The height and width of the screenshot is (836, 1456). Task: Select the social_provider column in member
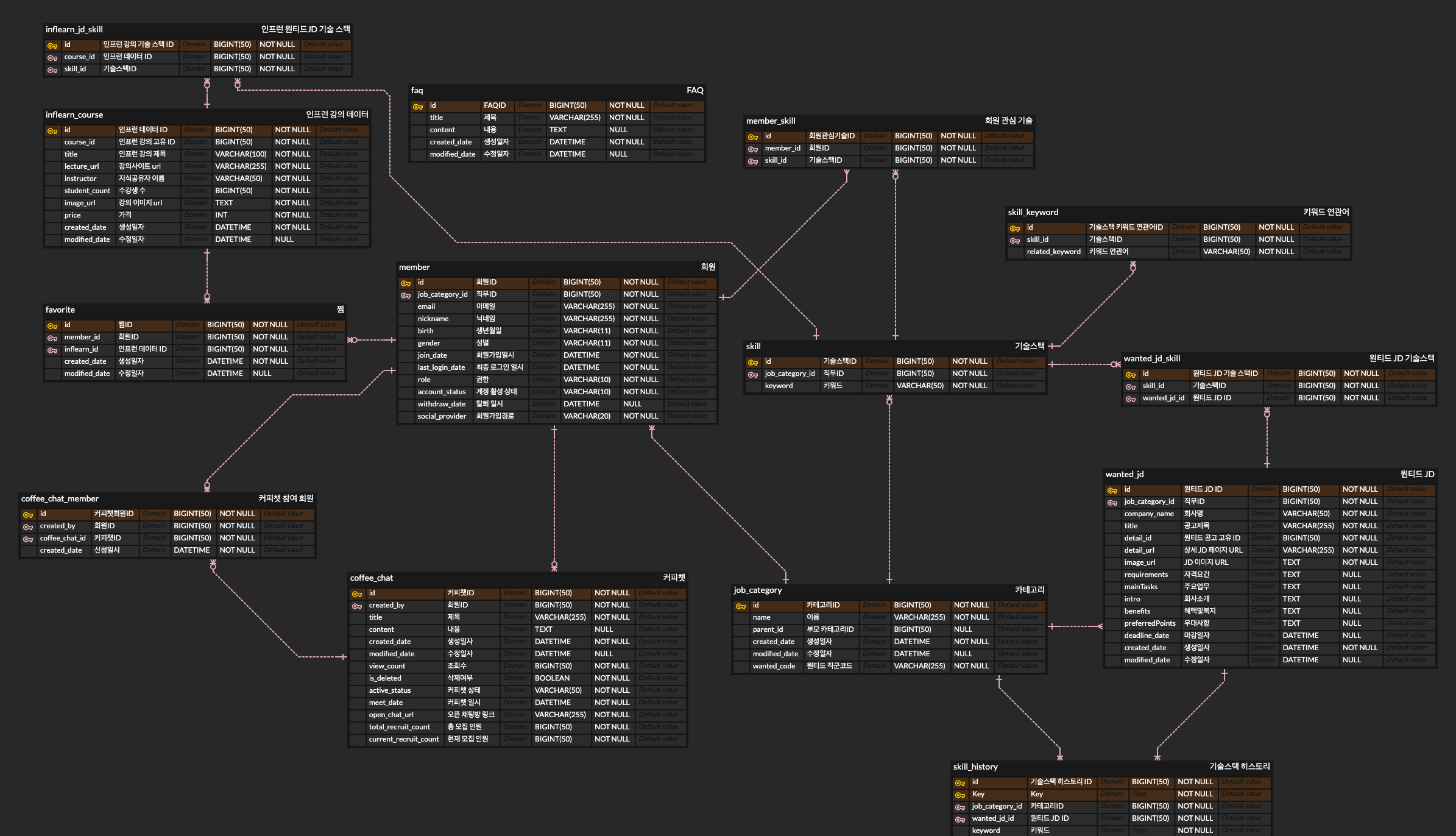[x=442, y=416]
